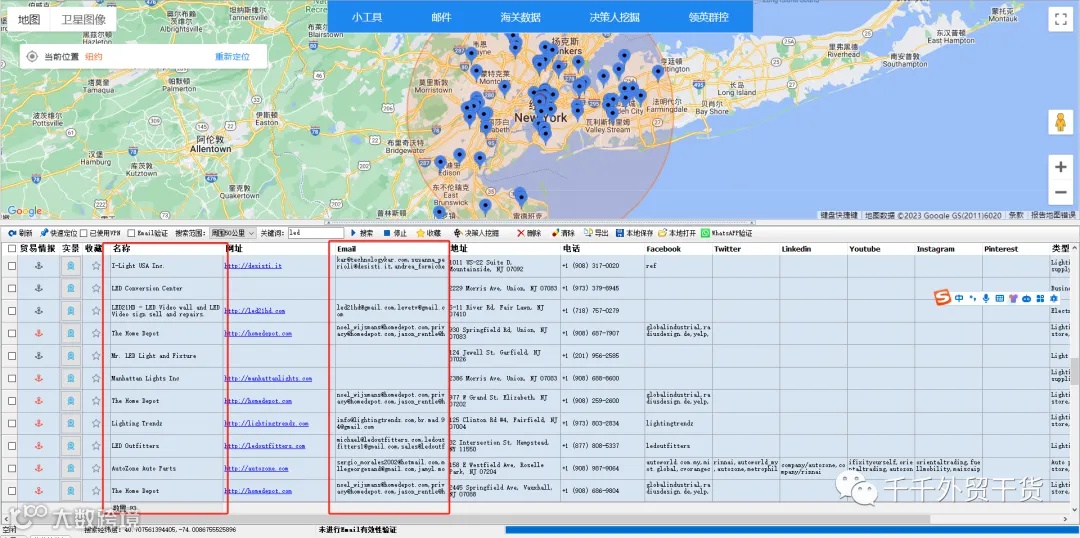Click the 本地保存 floppy disk icon
The image size is (1080, 538).
pos(620,234)
